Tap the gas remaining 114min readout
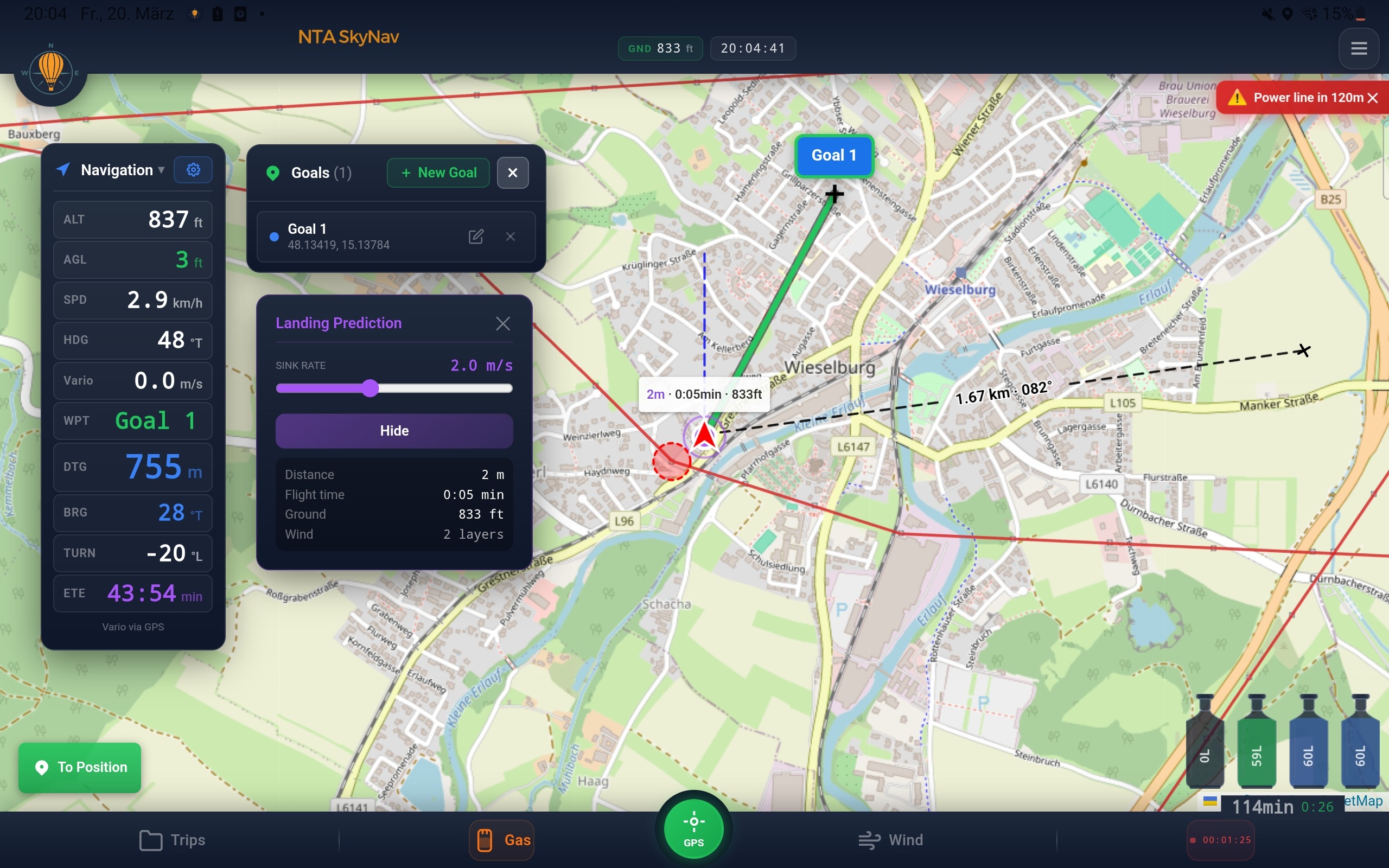This screenshot has width=1389, height=868. click(x=1262, y=807)
